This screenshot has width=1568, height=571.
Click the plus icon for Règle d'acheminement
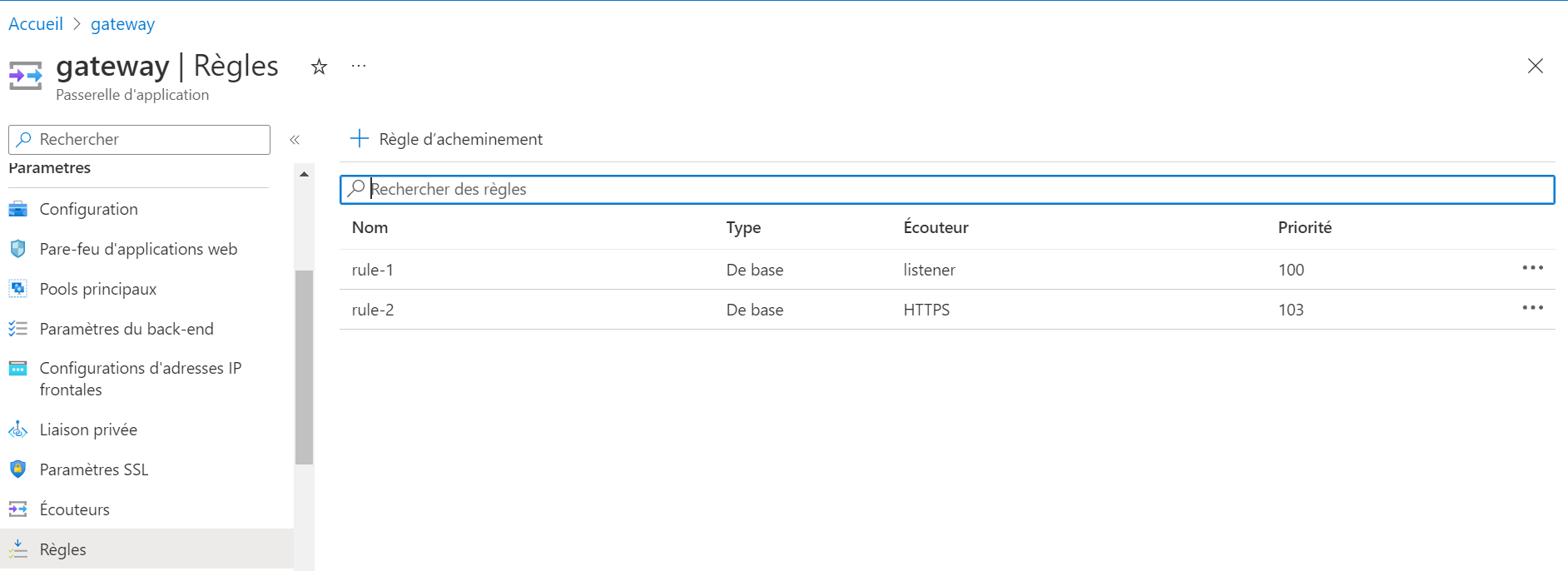pyautogui.click(x=360, y=138)
